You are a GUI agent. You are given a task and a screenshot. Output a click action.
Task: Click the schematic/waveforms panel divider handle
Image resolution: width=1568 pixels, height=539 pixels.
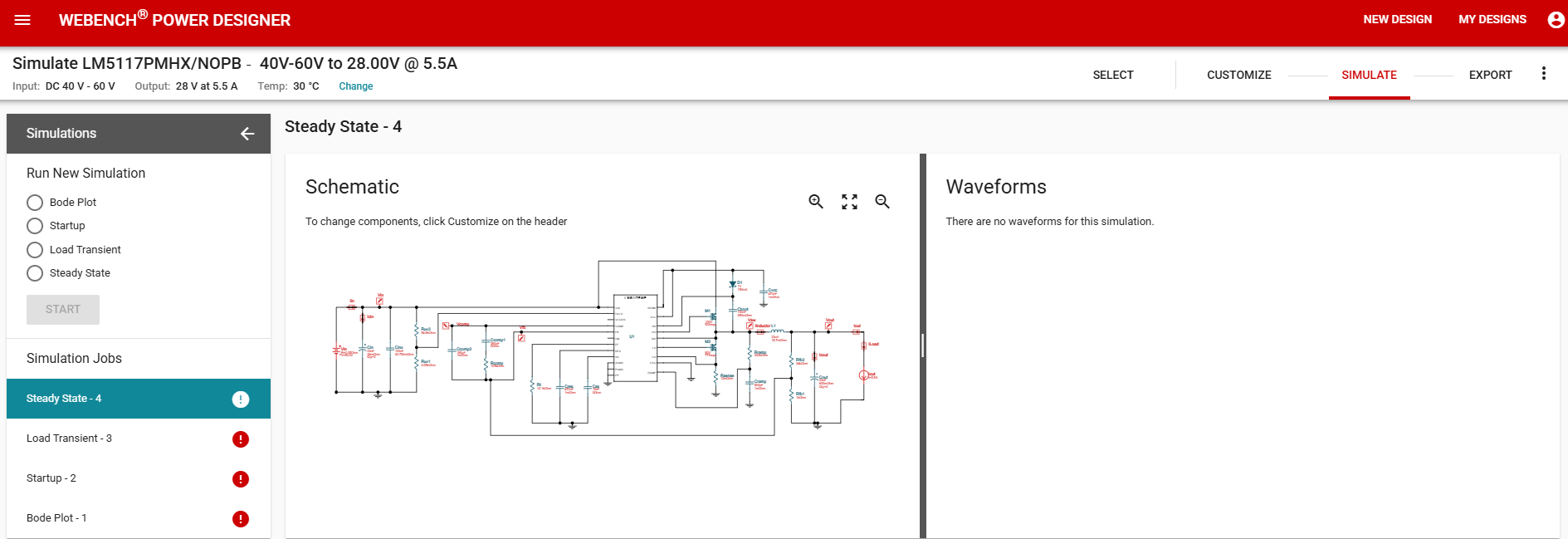coord(922,345)
